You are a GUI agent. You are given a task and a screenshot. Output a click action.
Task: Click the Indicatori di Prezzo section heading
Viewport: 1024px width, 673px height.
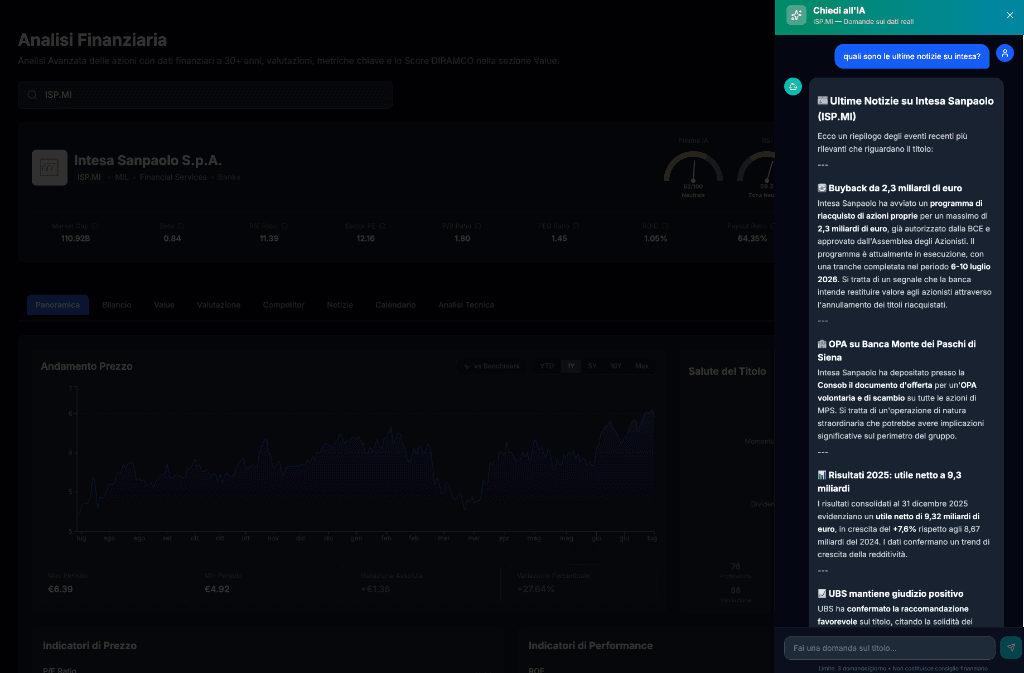[x=89, y=645]
